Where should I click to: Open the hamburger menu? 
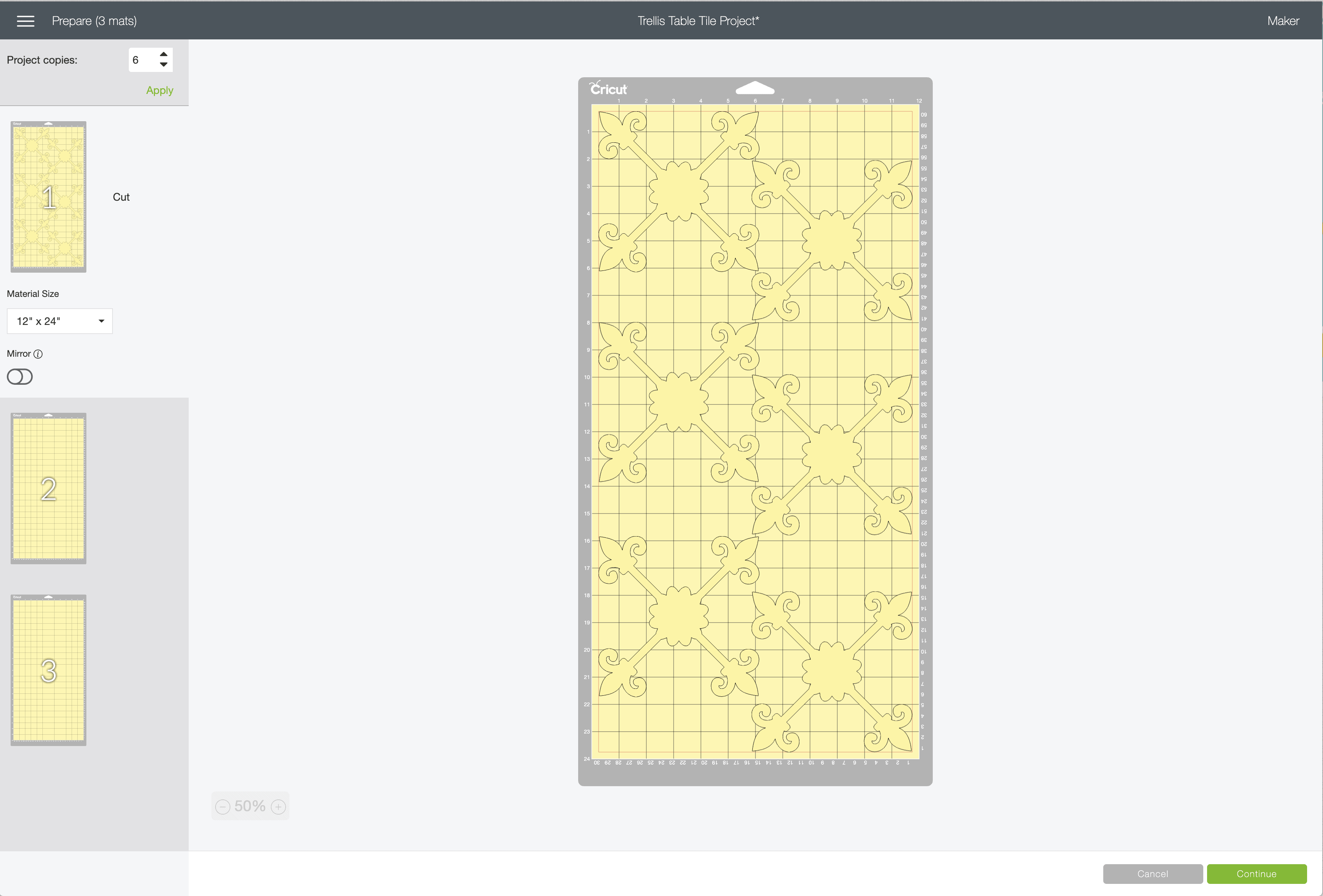tap(26, 21)
